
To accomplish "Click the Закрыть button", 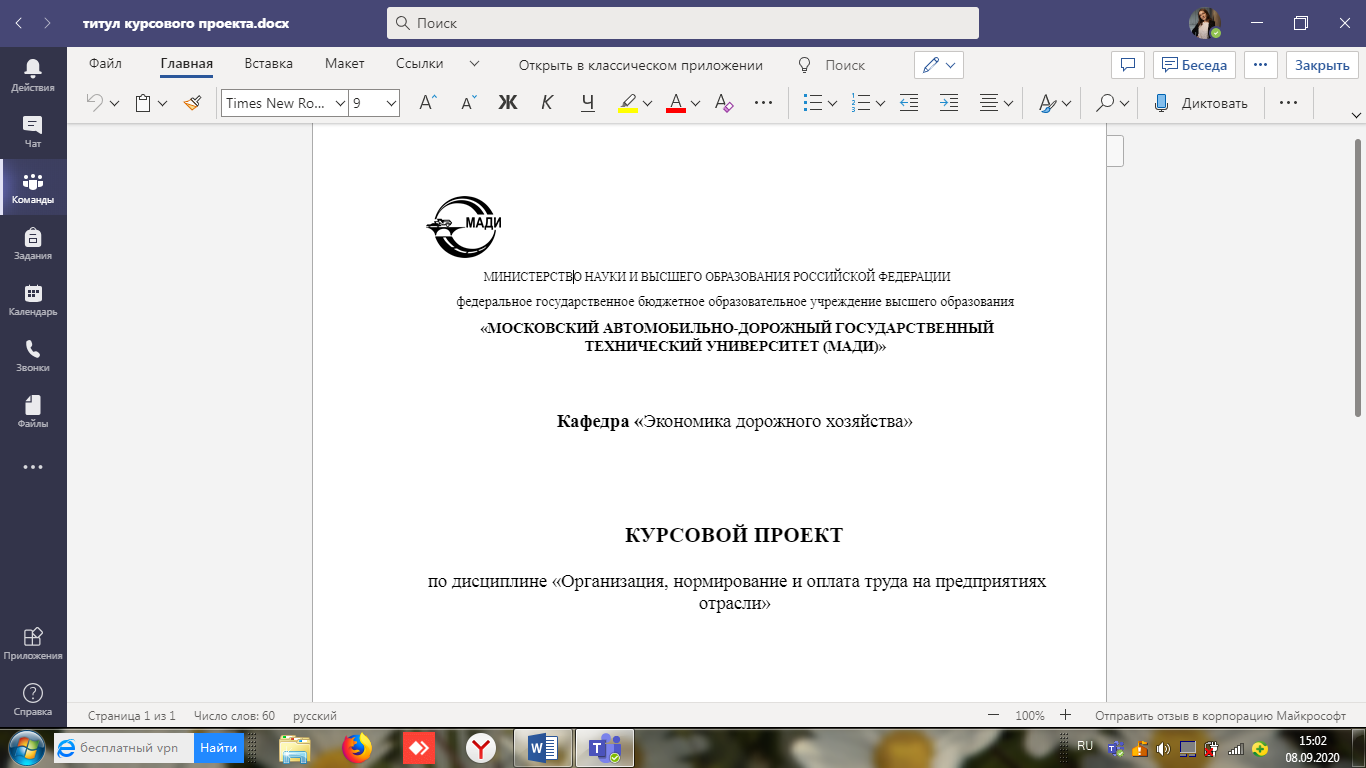I will (x=1322, y=65).
